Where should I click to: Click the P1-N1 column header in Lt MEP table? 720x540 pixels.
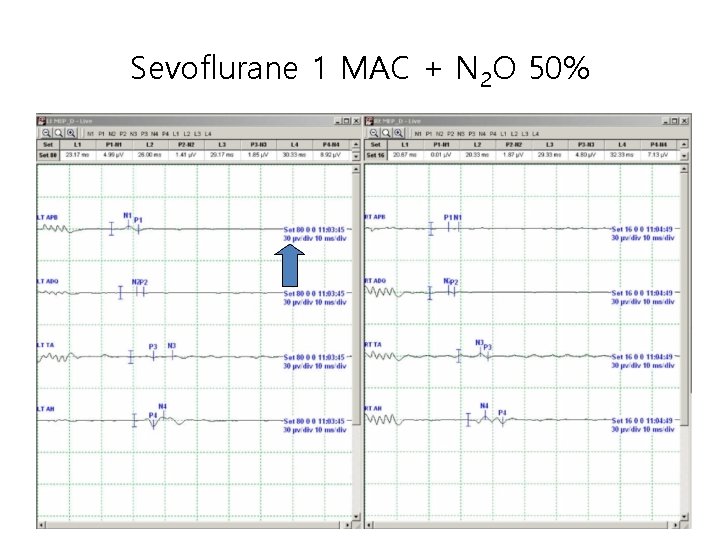point(113,145)
